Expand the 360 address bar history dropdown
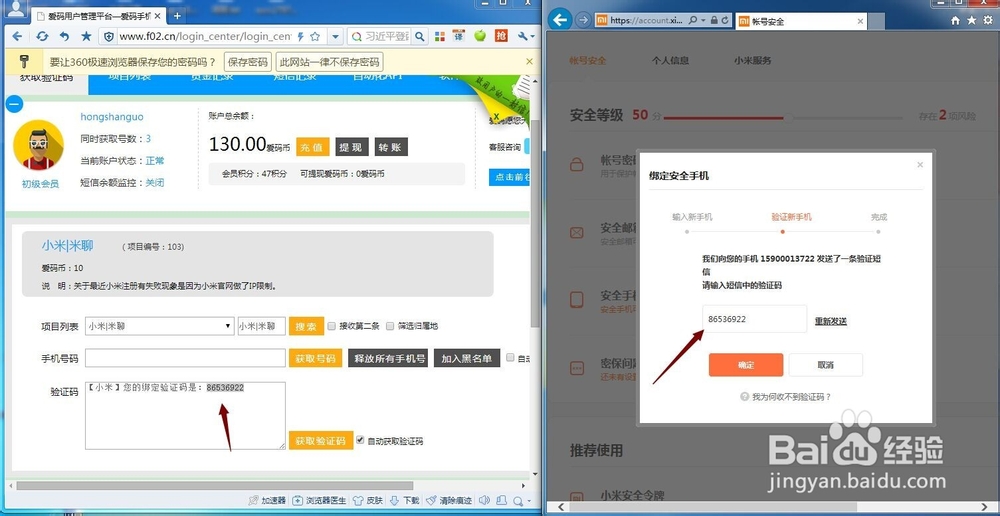 336,36
